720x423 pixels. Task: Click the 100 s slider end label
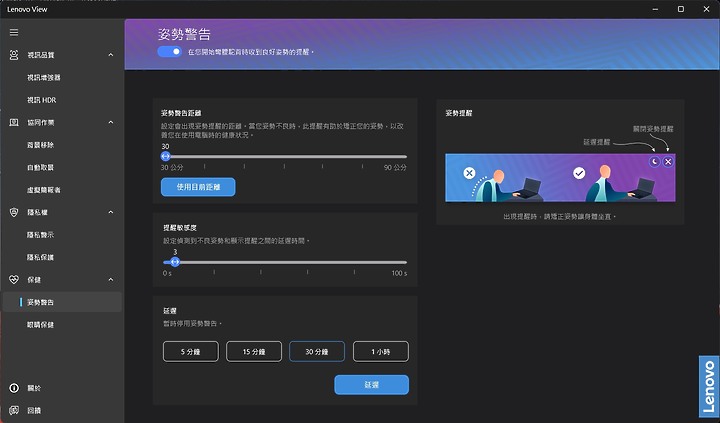click(x=399, y=273)
